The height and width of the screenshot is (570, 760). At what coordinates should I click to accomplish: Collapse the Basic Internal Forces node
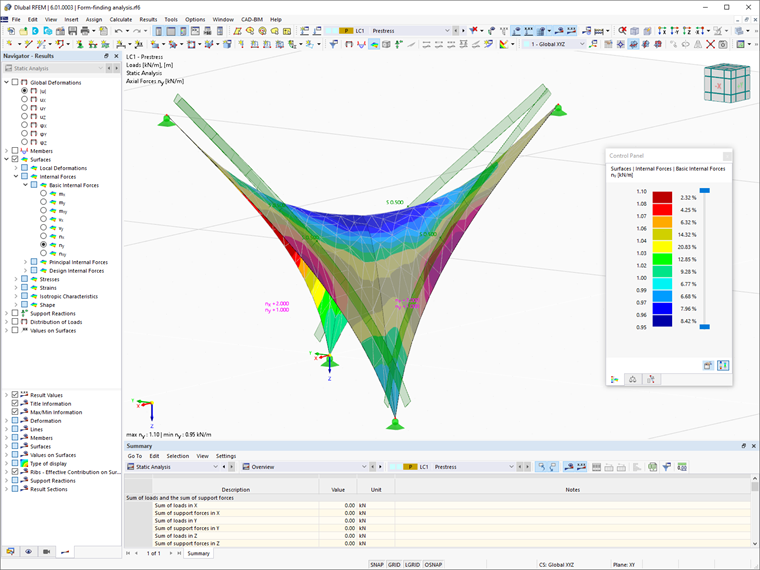tap(26, 185)
